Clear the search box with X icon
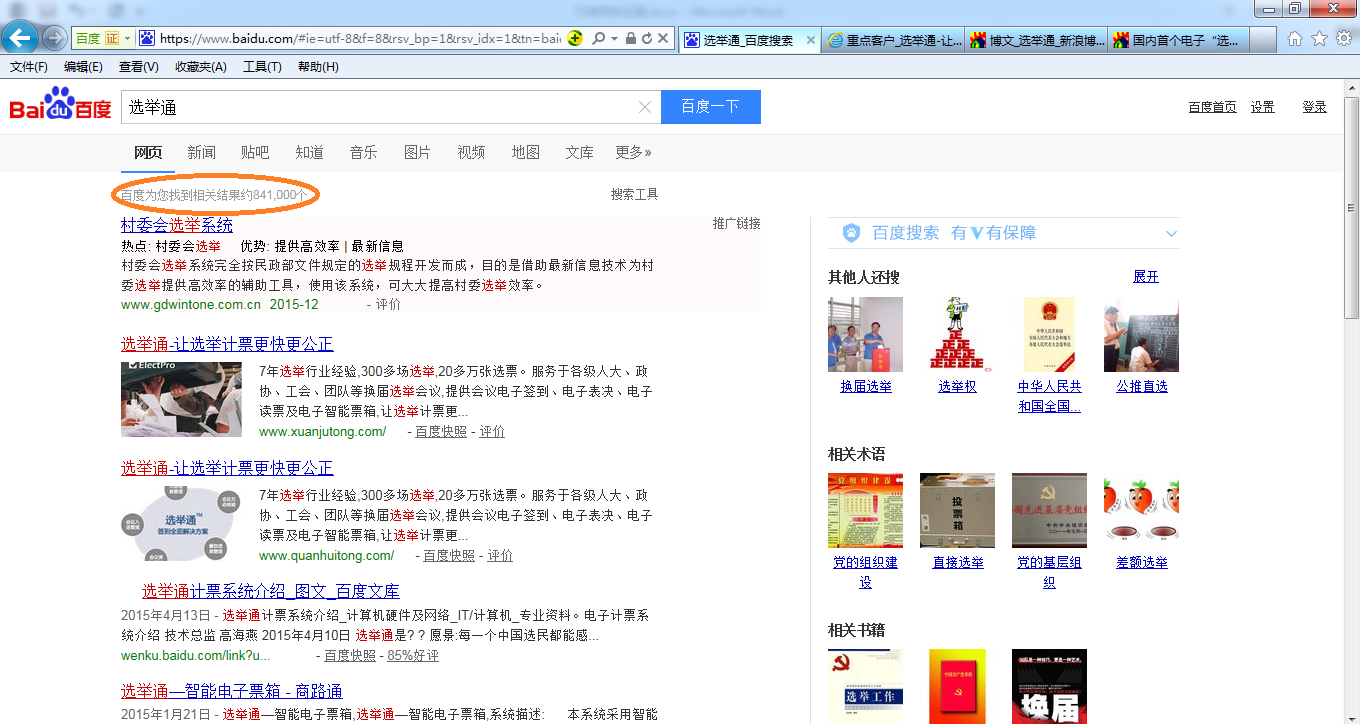 point(645,107)
